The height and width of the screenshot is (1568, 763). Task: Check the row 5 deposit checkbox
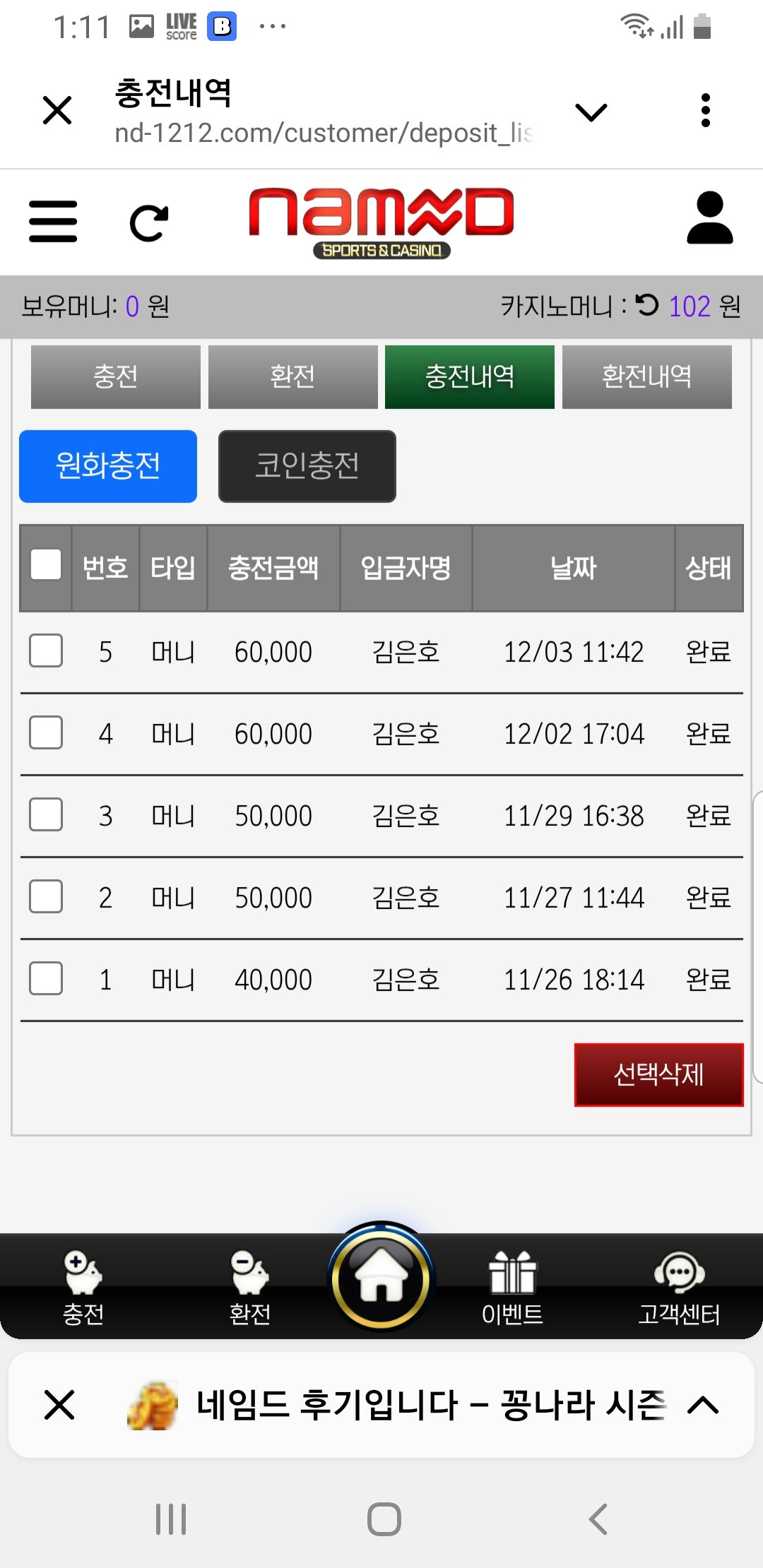coord(46,651)
